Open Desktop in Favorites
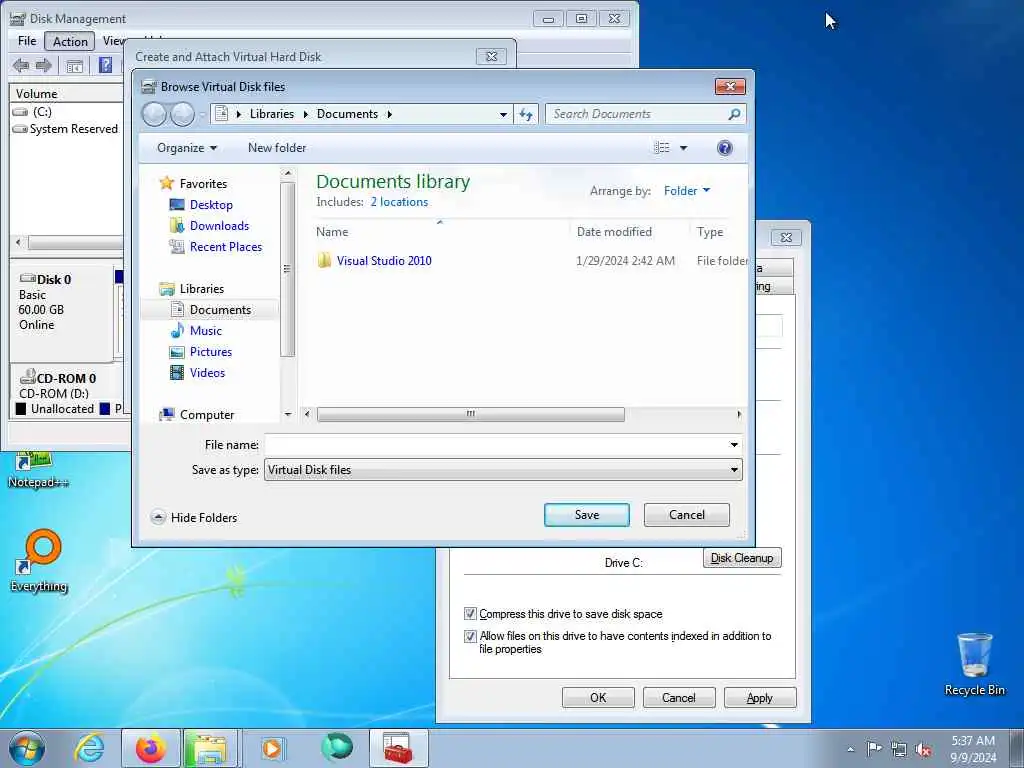This screenshot has width=1024, height=768. tap(211, 205)
